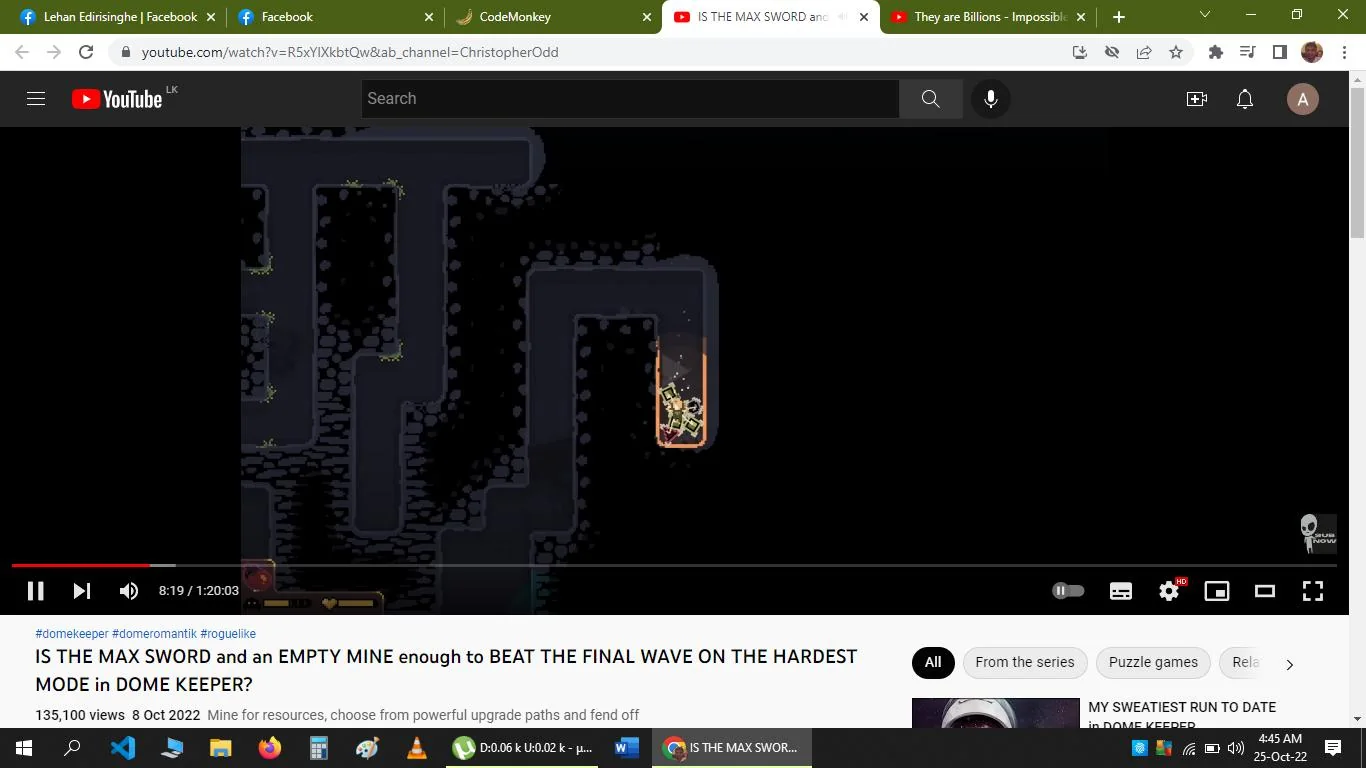The height and width of the screenshot is (768, 1366).
Task: Open VLC media player from taskbar
Action: coord(416,748)
